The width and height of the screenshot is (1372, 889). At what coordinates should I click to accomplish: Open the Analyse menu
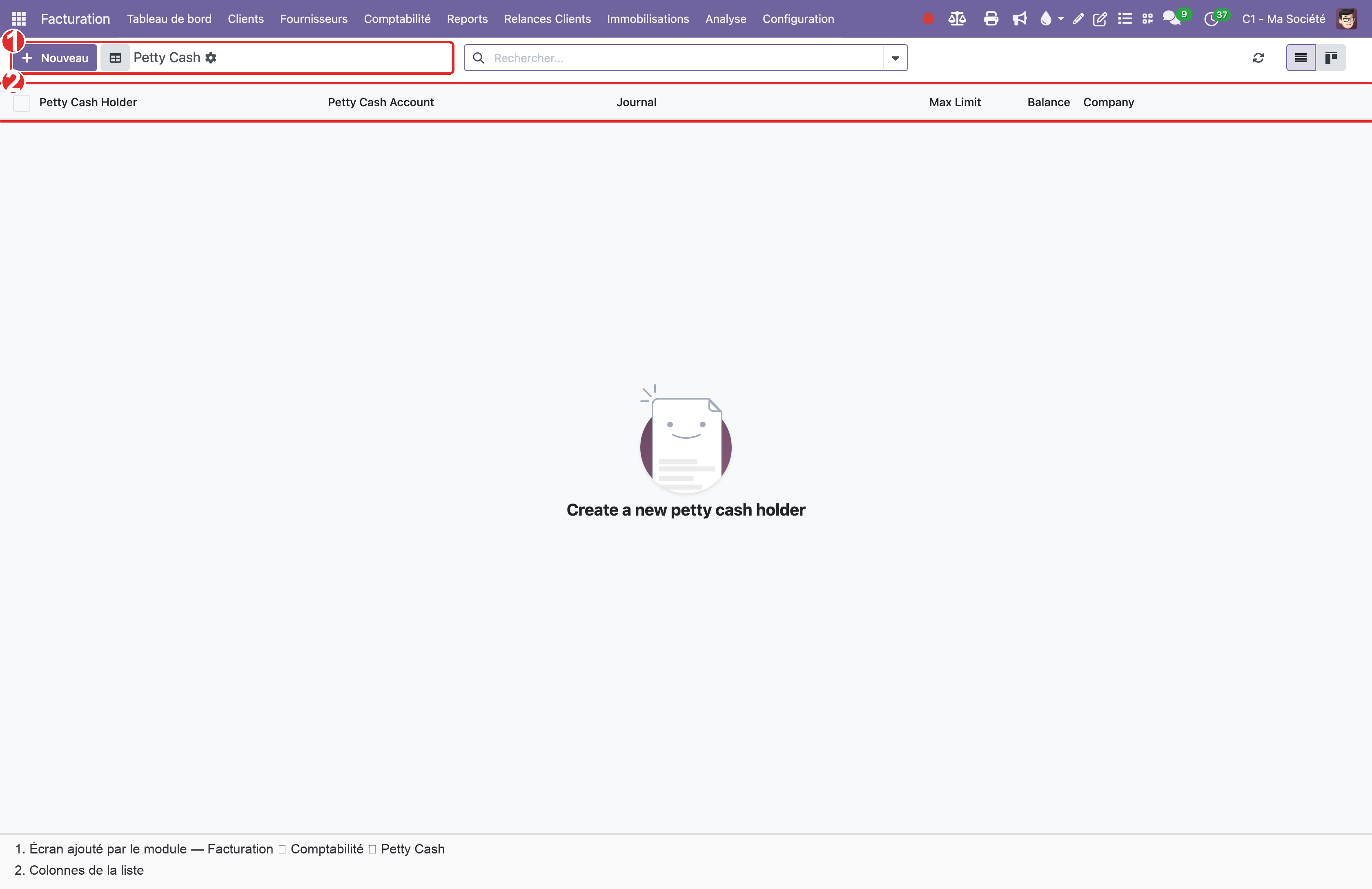click(725, 18)
